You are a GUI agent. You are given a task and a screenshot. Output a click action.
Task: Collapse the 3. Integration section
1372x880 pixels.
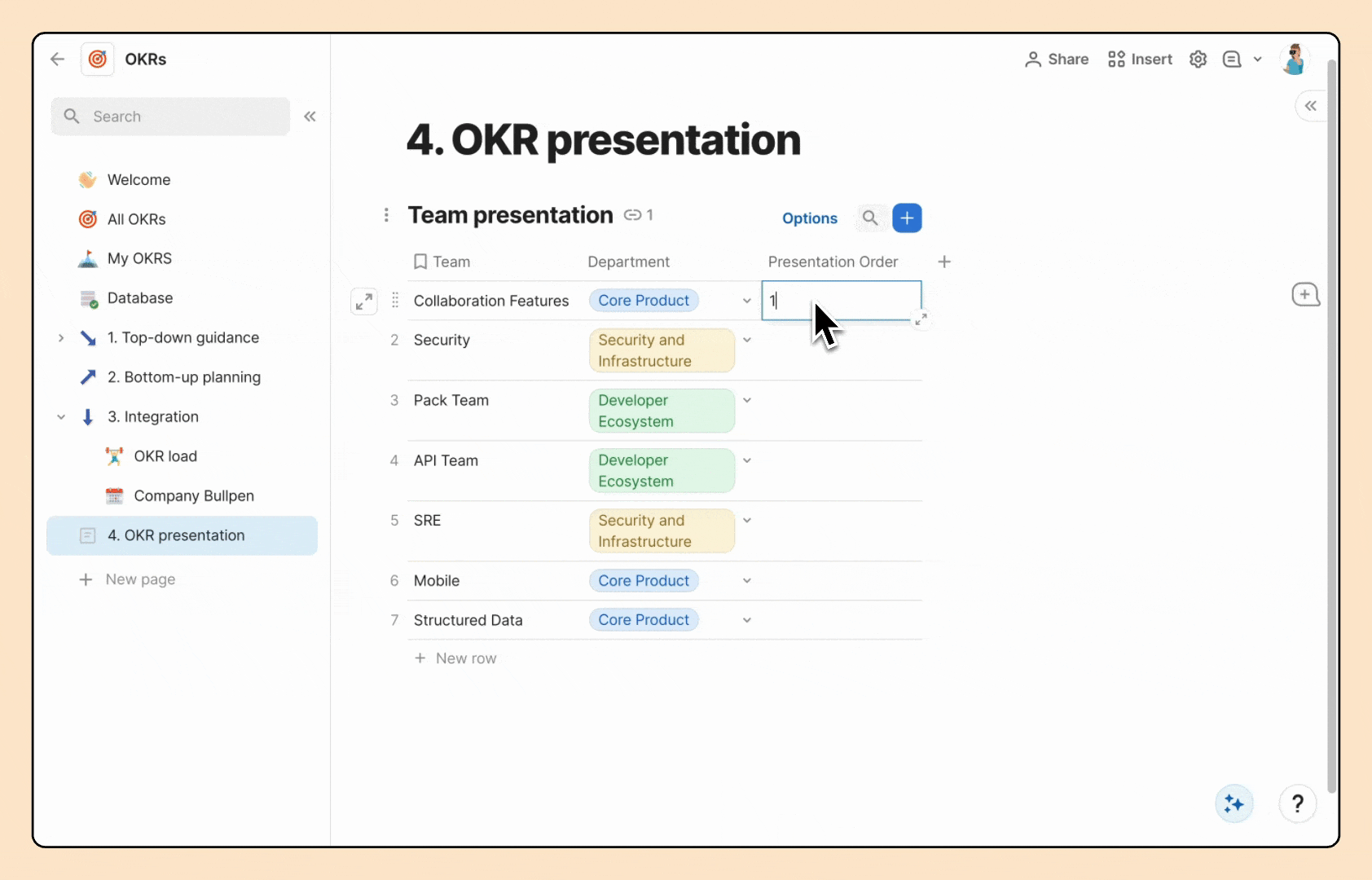61,417
